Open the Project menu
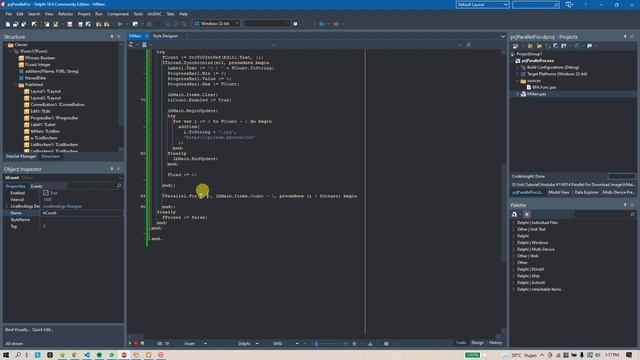The image size is (640, 360). pyautogui.click(x=84, y=14)
